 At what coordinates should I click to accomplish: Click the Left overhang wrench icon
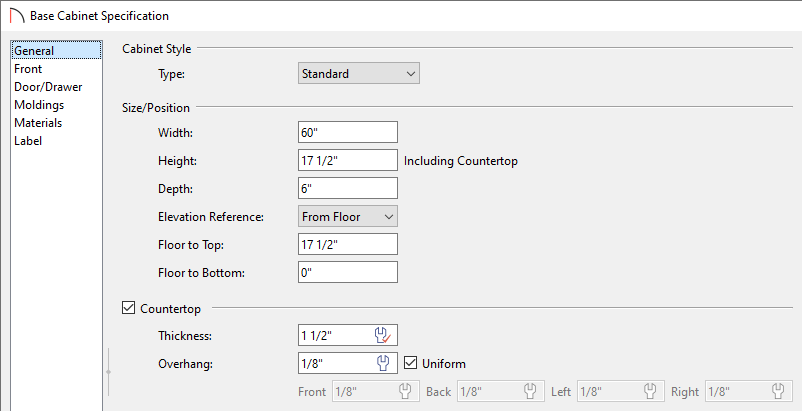coord(650,392)
